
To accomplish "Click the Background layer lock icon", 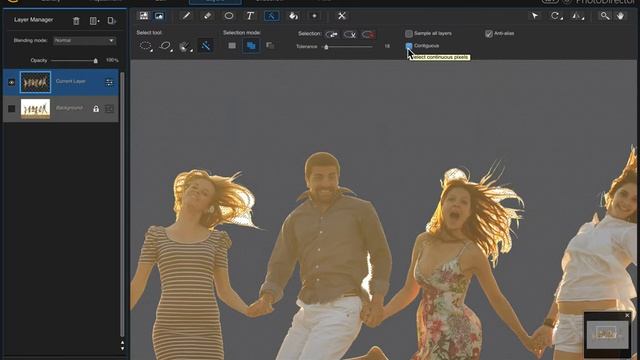I will (x=96, y=109).
